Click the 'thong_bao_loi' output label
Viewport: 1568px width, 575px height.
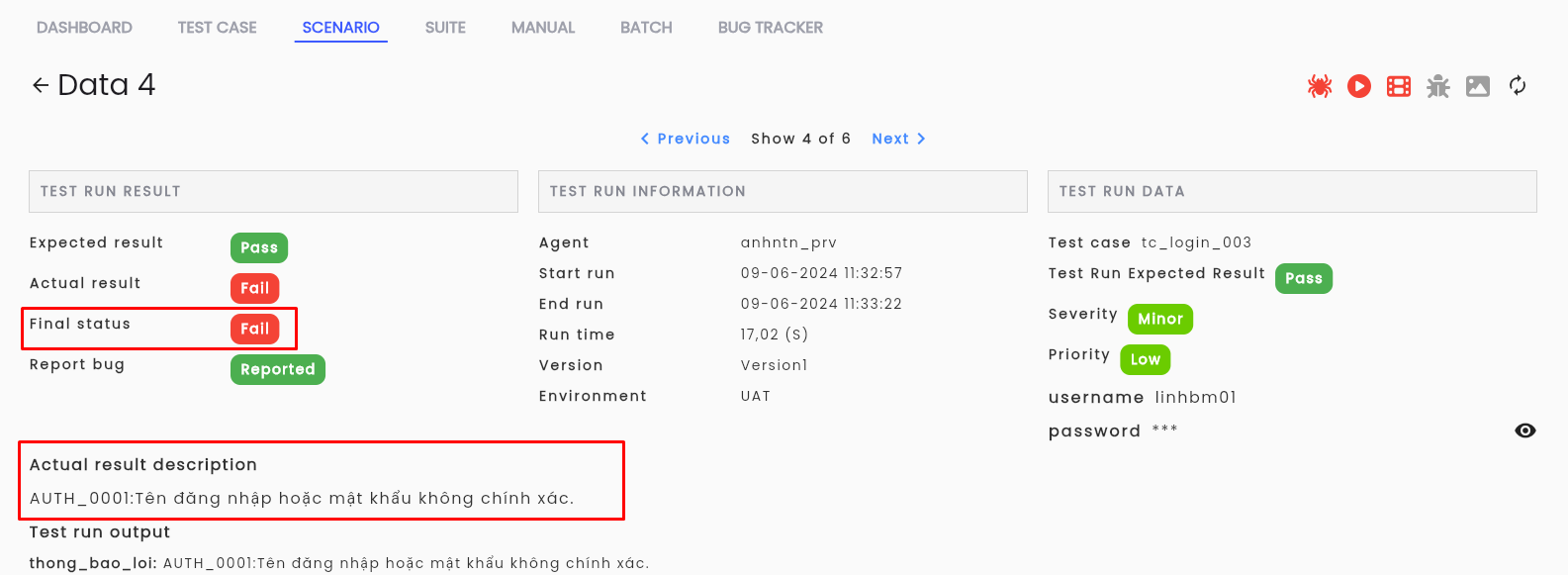coord(93,563)
